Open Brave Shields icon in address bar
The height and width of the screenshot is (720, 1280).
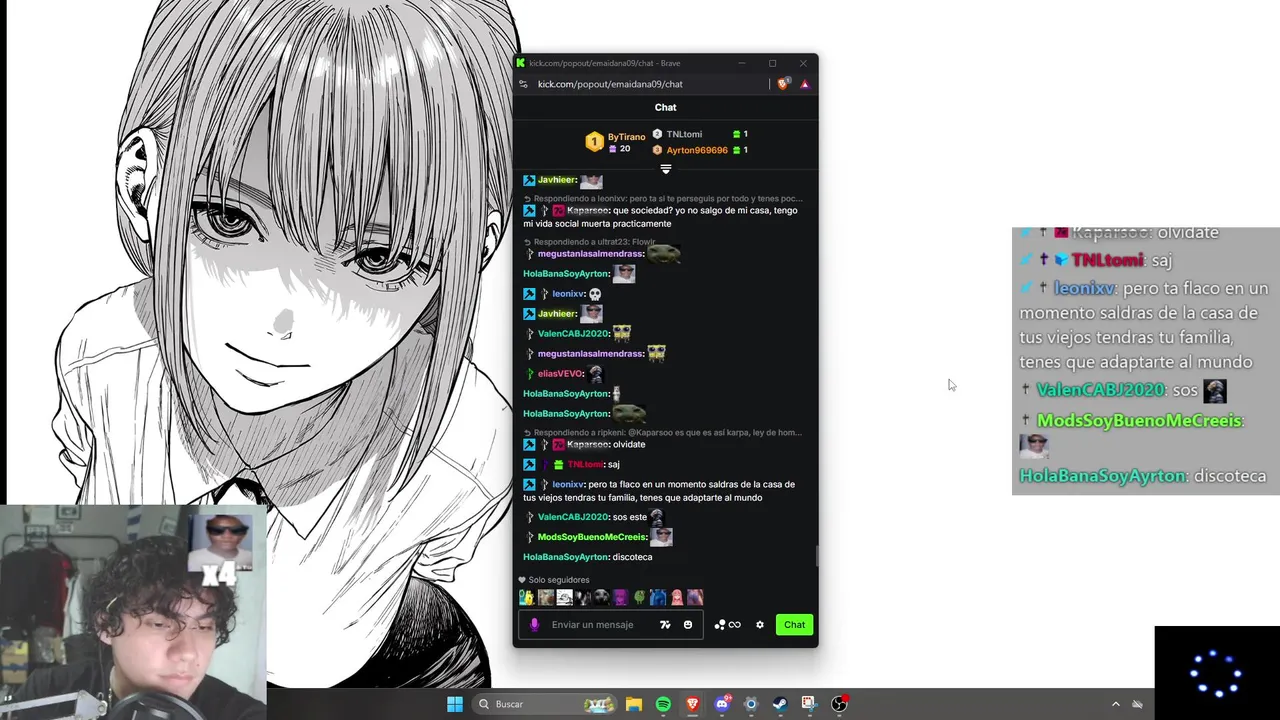point(783,84)
